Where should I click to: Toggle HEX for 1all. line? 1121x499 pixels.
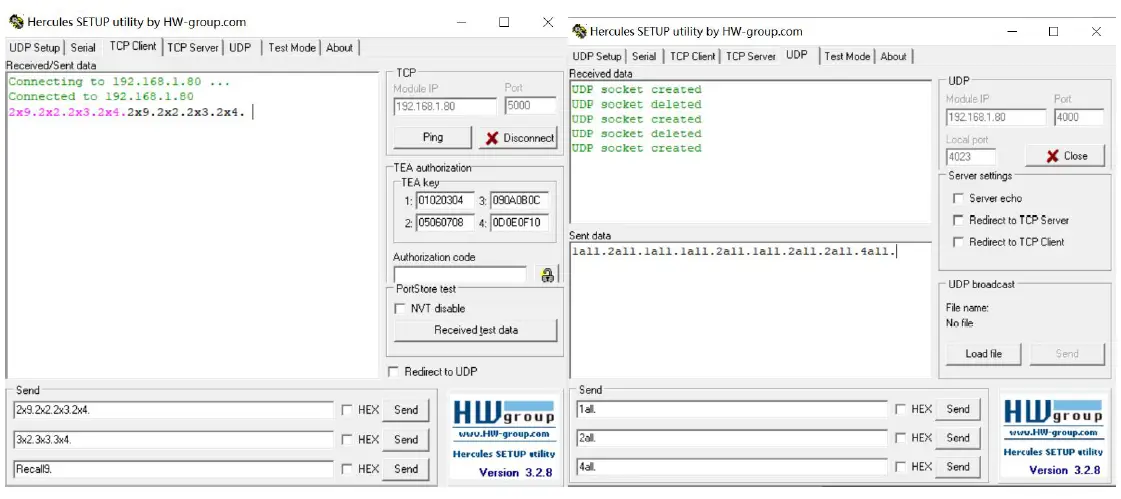click(900, 409)
